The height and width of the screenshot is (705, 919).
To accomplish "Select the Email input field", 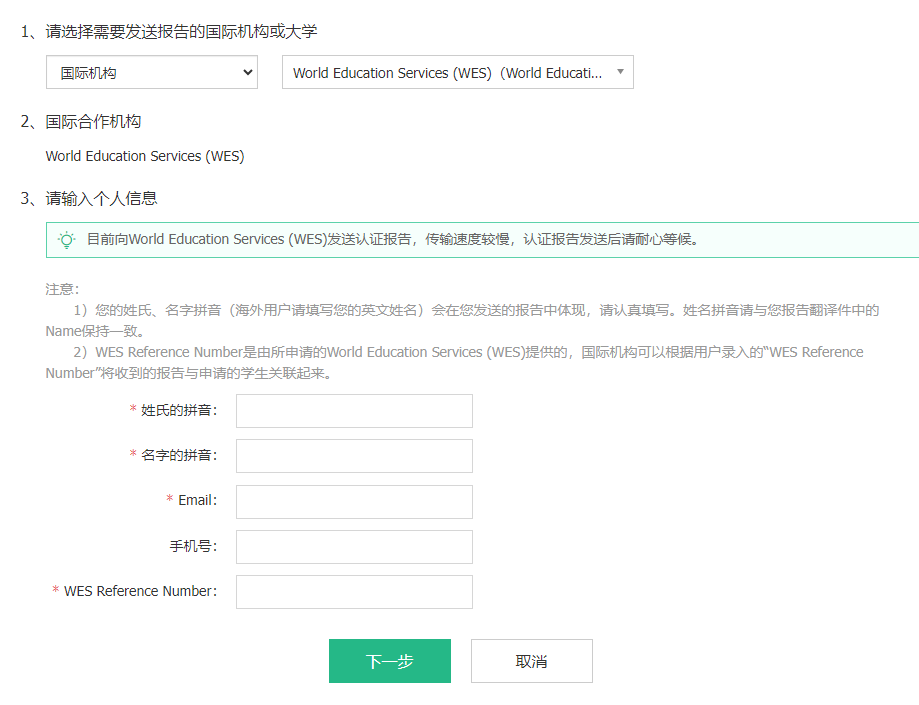I will (354, 501).
